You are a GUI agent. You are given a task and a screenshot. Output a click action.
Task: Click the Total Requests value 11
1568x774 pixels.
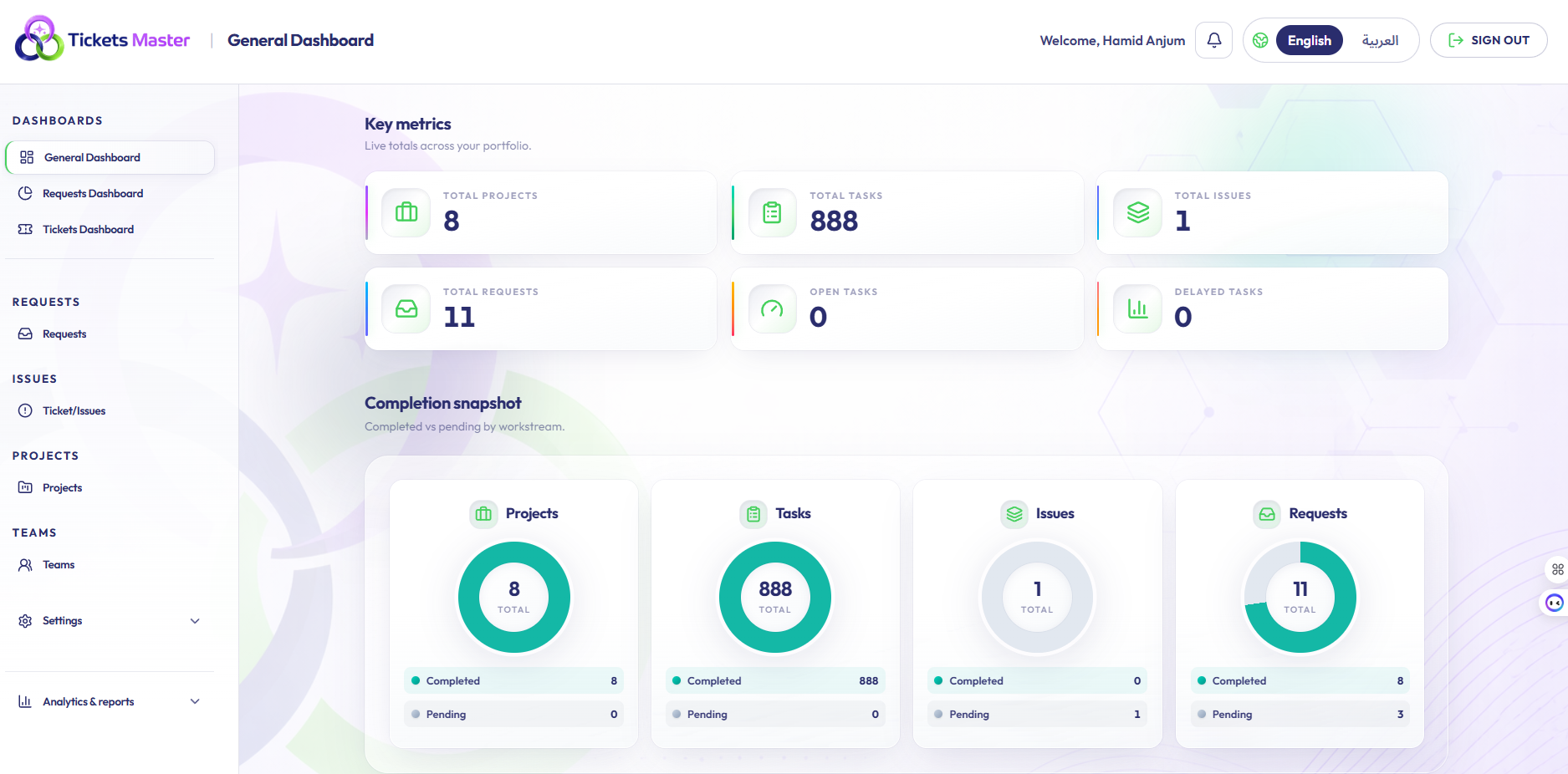point(459,317)
